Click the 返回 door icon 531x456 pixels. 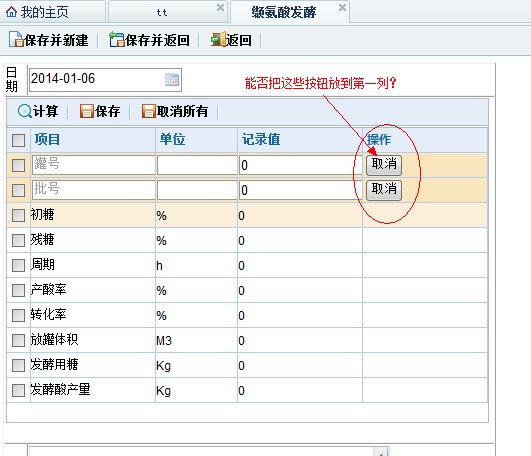tap(218, 40)
